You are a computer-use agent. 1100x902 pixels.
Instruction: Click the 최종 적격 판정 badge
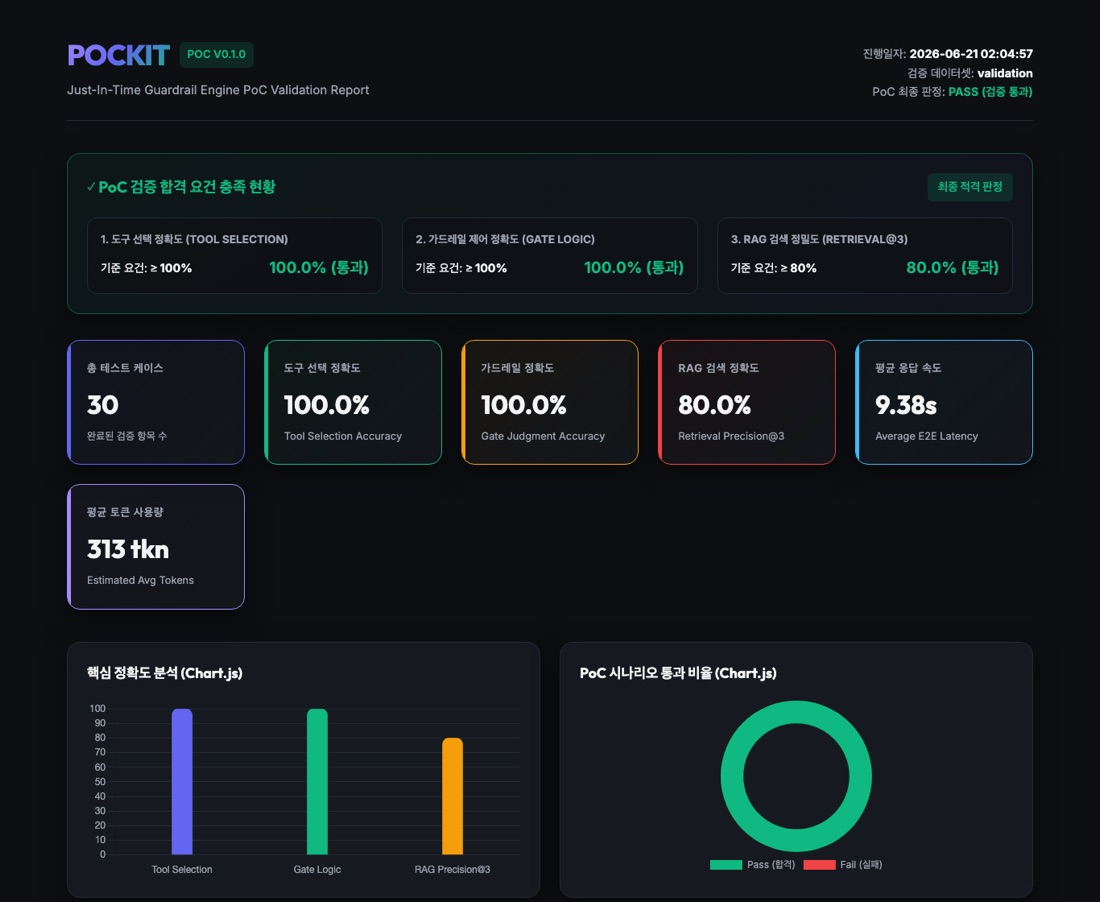click(x=970, y=187)
